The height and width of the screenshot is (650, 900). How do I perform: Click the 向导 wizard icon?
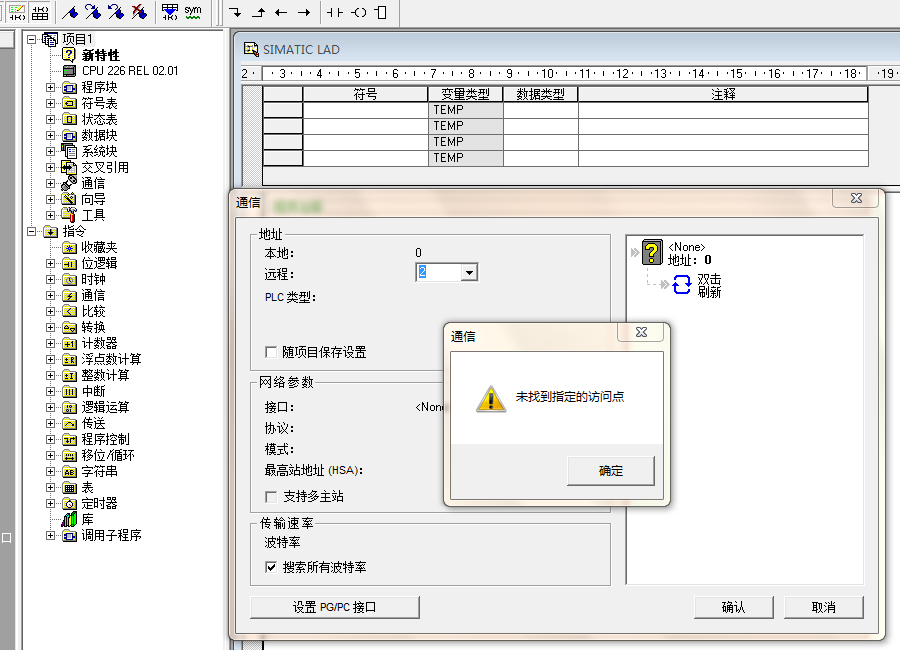point(69,199)
